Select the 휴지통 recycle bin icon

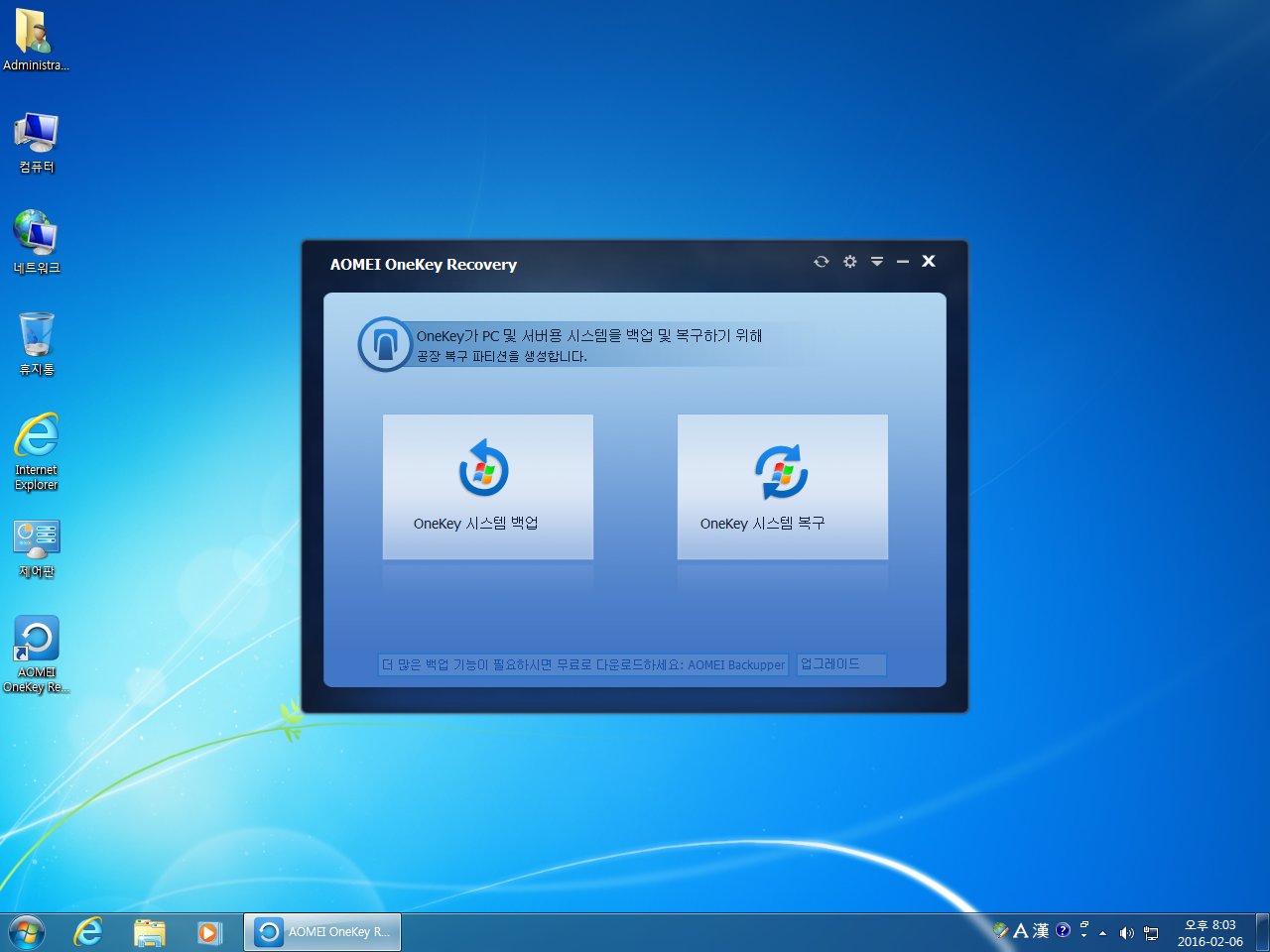click(37, 344)
